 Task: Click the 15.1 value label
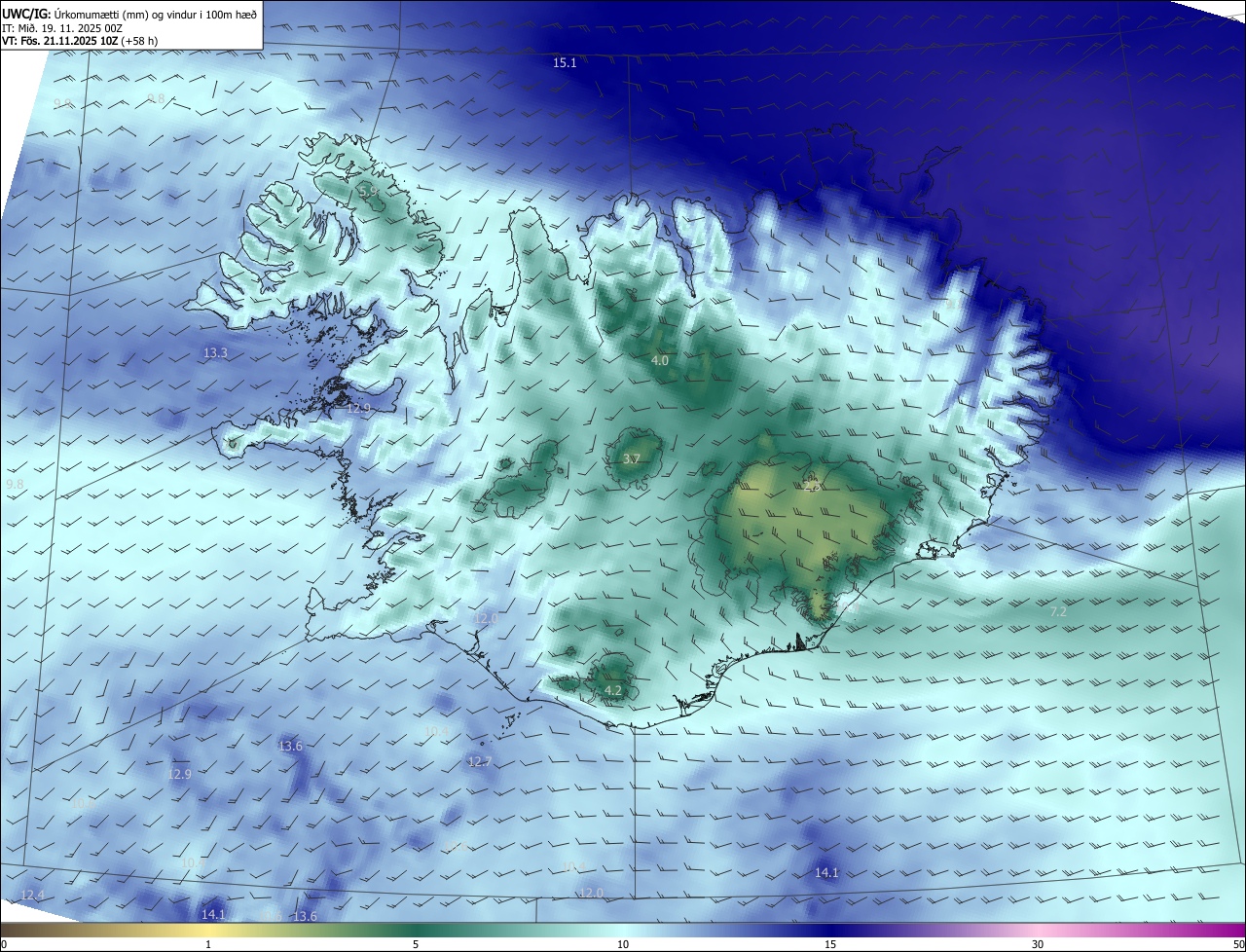click(x=565, y=63)
